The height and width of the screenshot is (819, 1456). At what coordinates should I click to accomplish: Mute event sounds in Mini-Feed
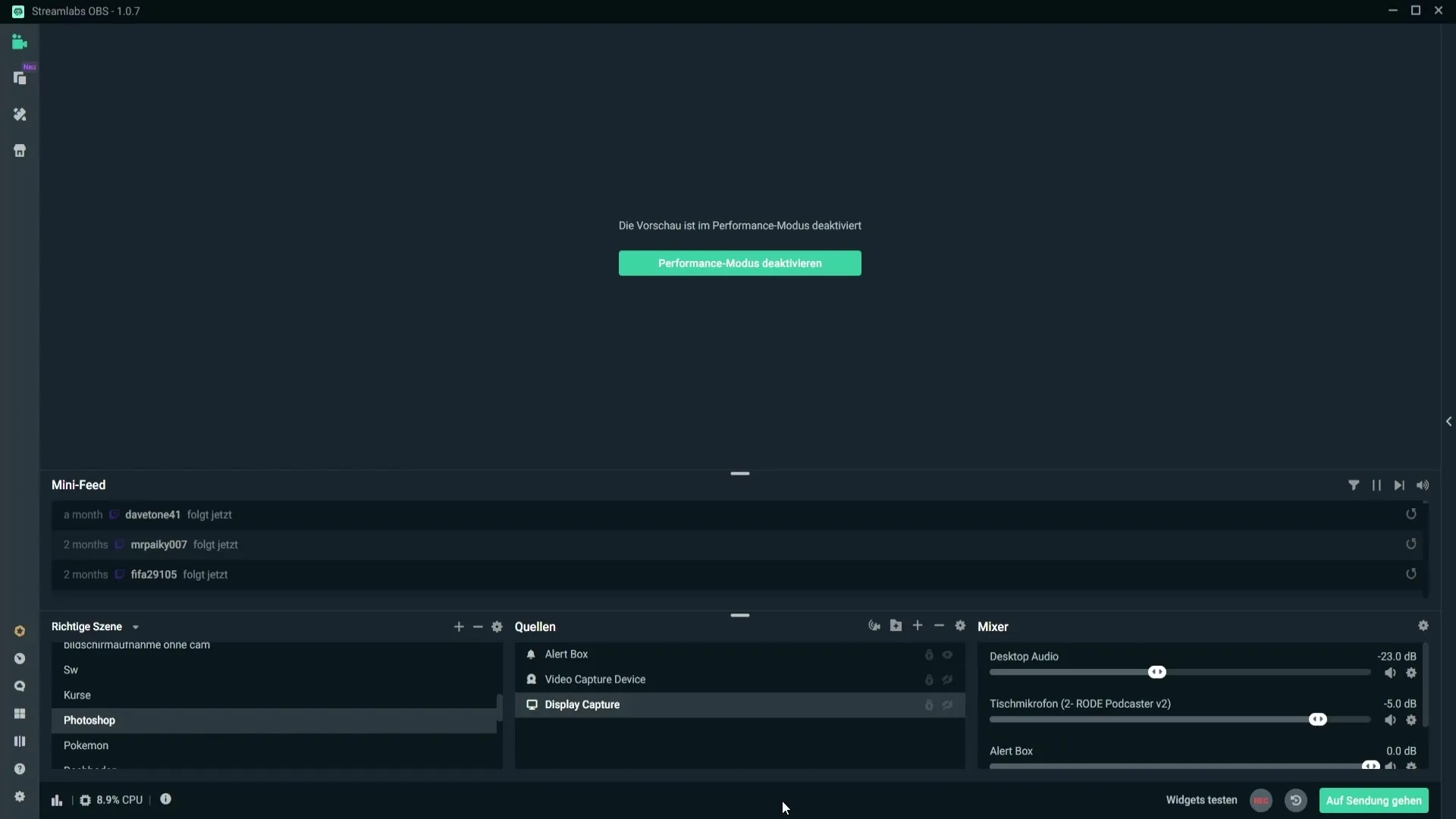coord(1423,485)
